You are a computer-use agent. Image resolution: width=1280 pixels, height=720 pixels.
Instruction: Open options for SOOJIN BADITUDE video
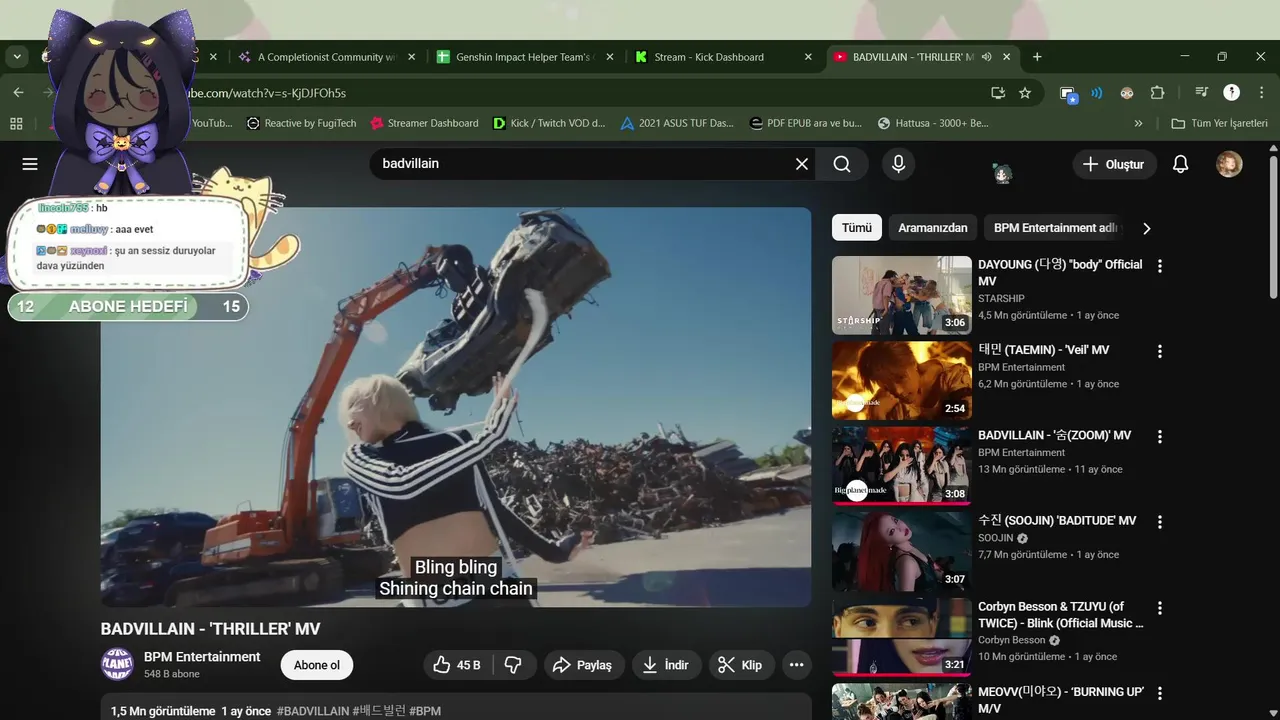1160,522
